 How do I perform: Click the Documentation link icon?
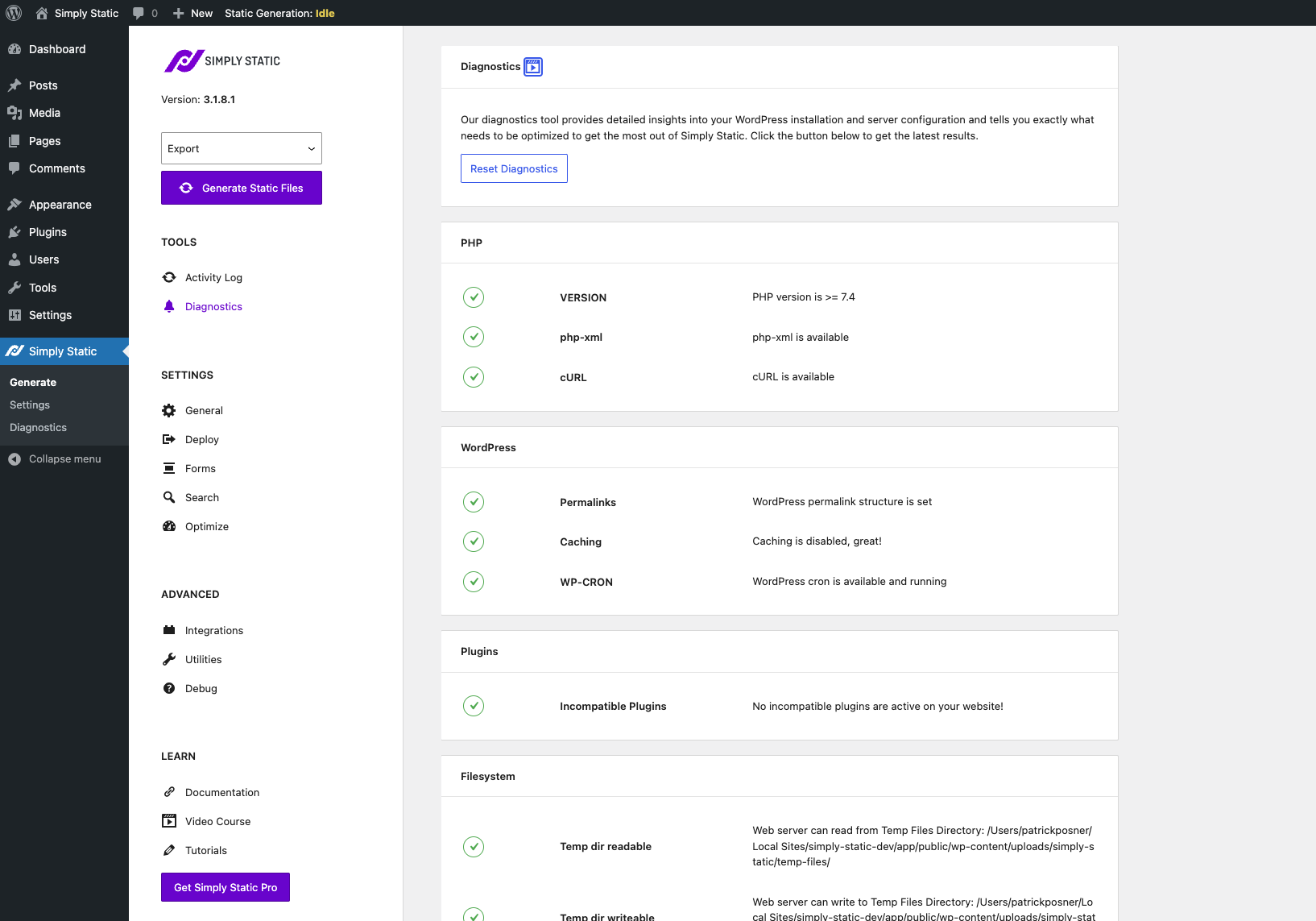click(169, 792)
